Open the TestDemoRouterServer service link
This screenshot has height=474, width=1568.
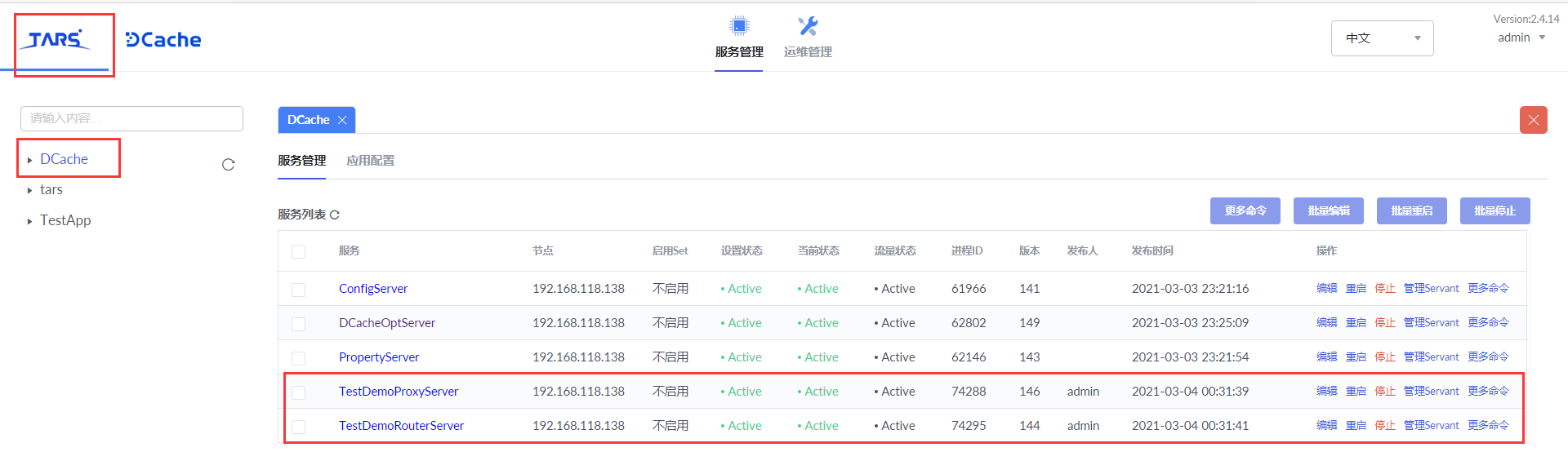tap(401, 426)
